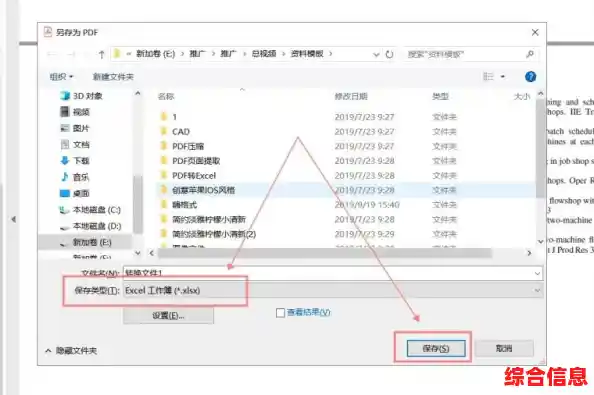Click the Save (保存) button
Image resolution: width=594 pixels, height=395 pixels.
[436, 348]
